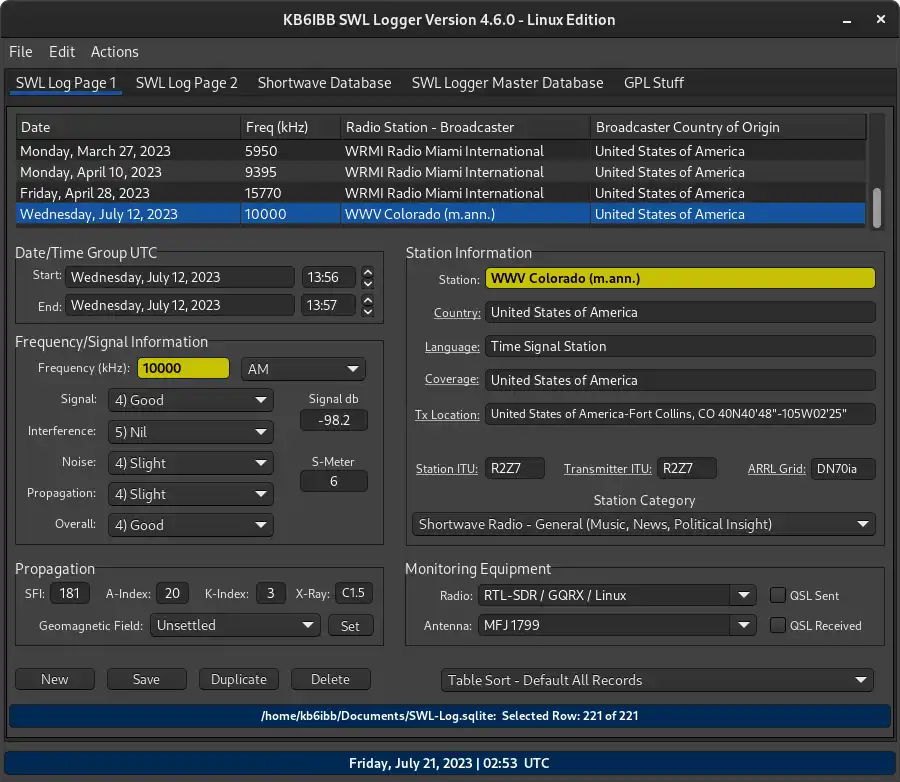
Task: Click the X-Ray value field
Action: coord(354,593)
